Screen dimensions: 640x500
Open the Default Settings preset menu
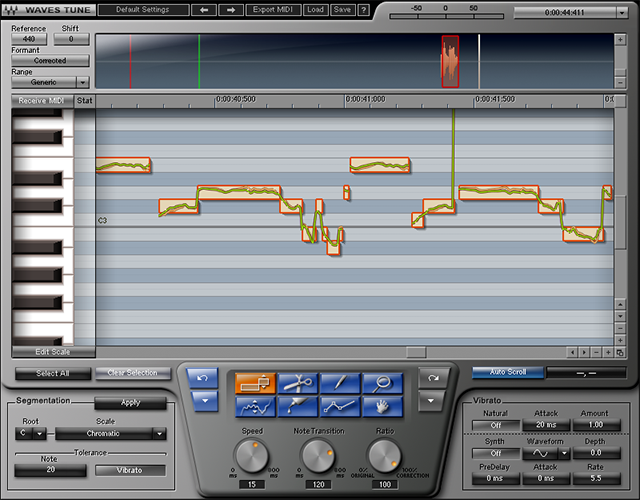coord(143,10)
